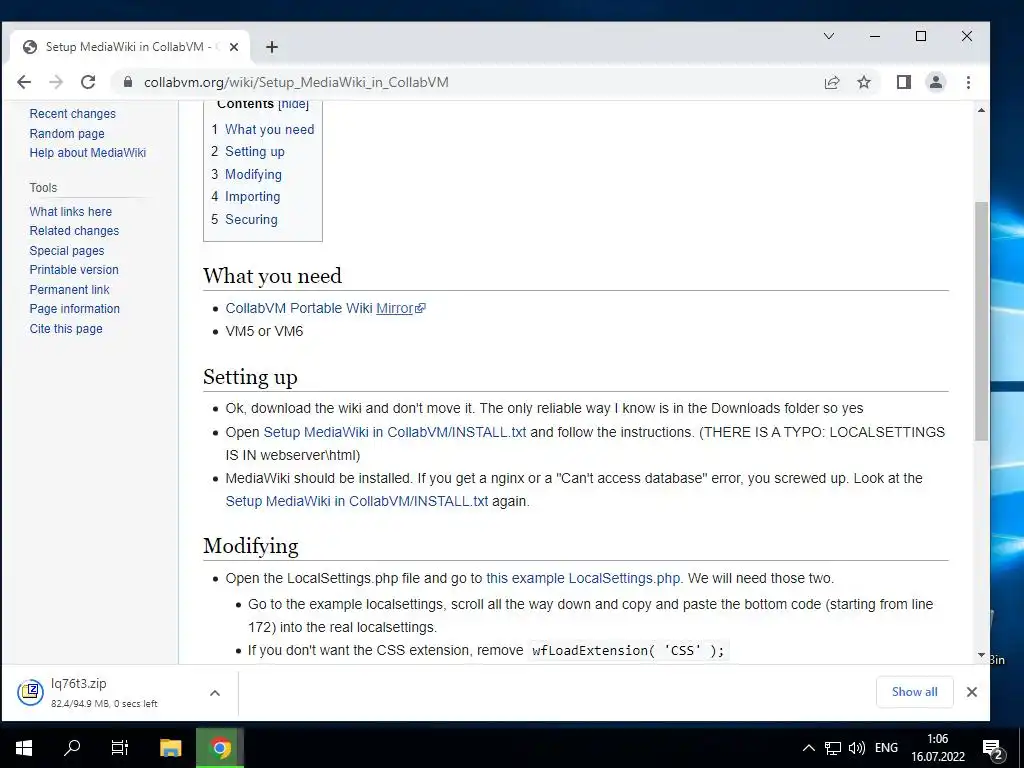Open Printable version

tap(74, 270)
